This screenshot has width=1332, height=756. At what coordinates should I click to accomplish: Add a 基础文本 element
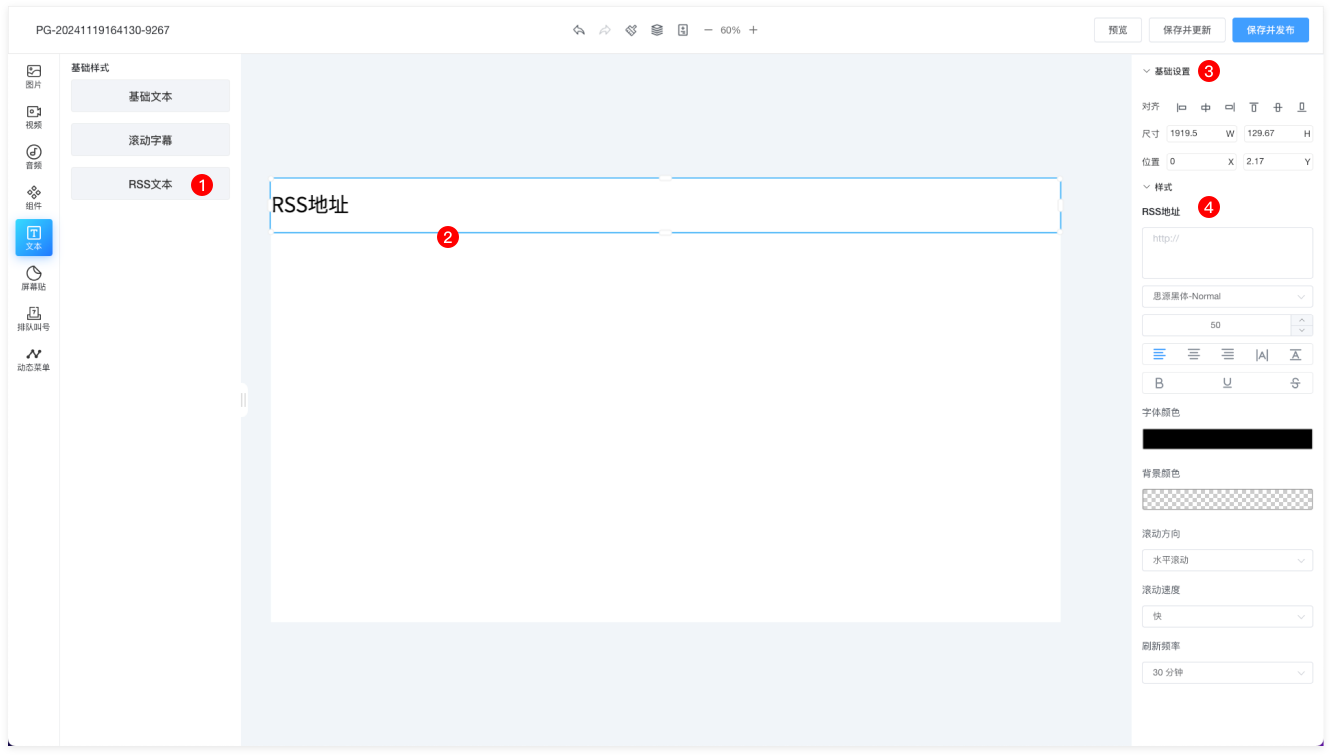150,96
